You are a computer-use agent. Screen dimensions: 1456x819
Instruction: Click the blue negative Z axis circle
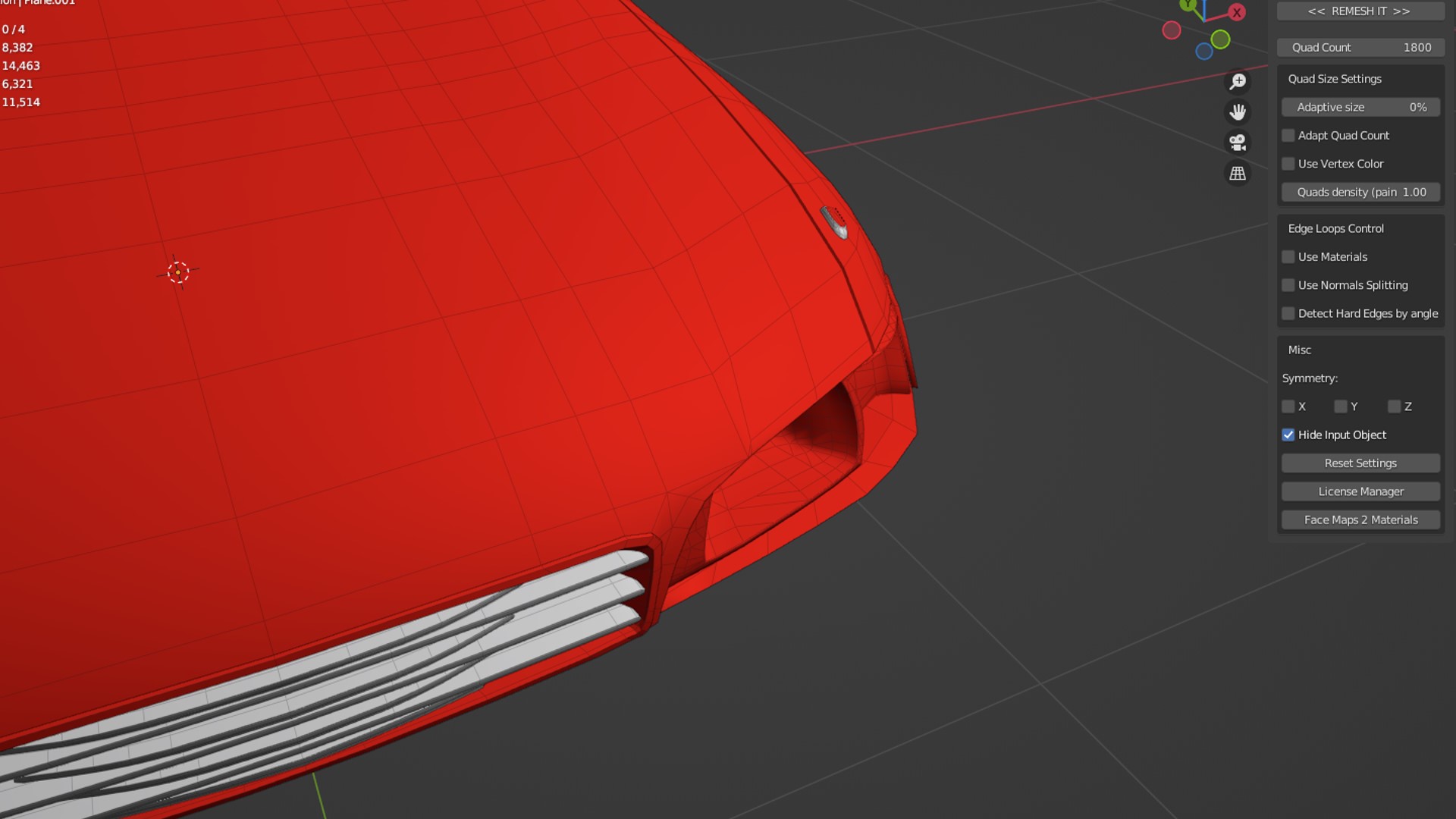tap(1204, 52)
